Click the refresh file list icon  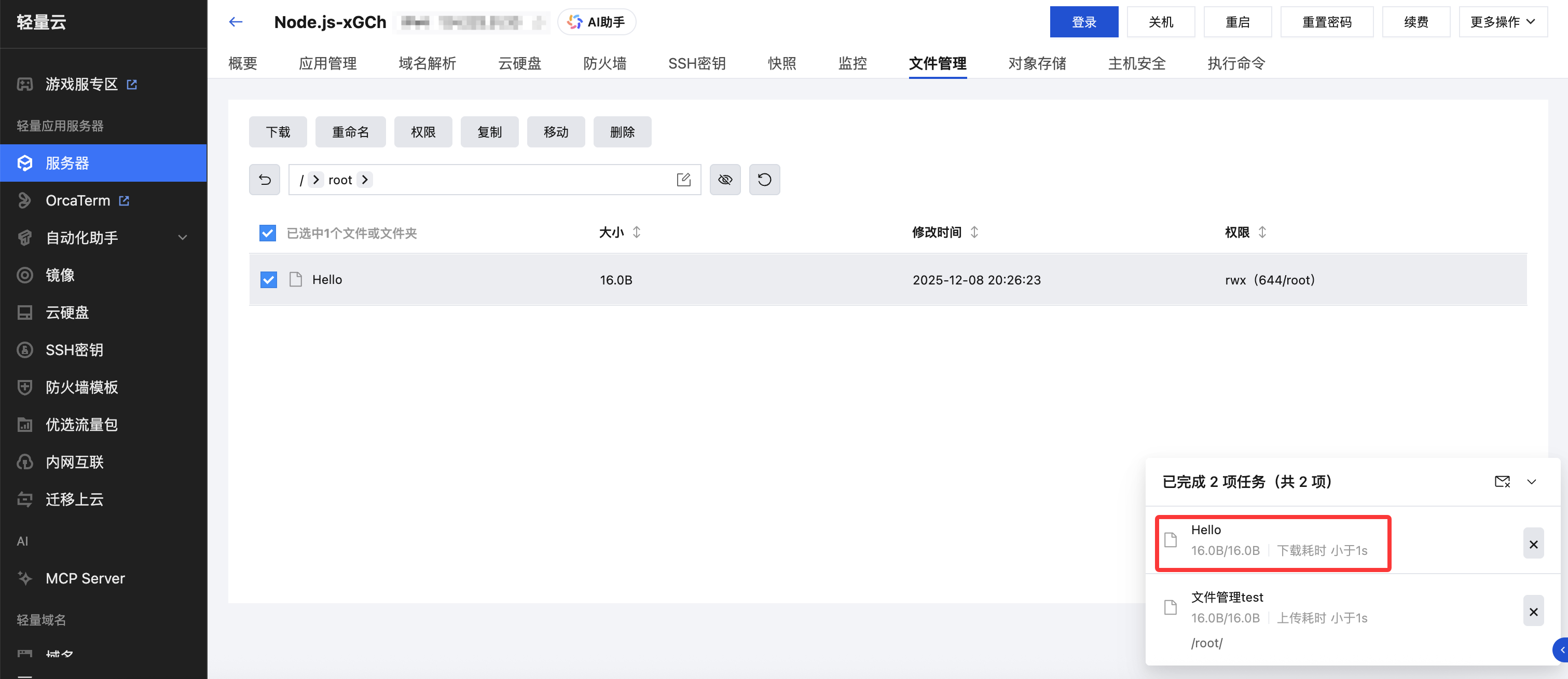pyautogui.click(x=764, y=180)
